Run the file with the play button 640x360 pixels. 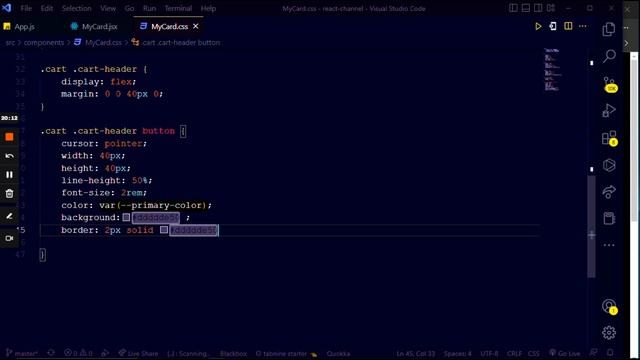pyautogui.click(x=538, y=27)
